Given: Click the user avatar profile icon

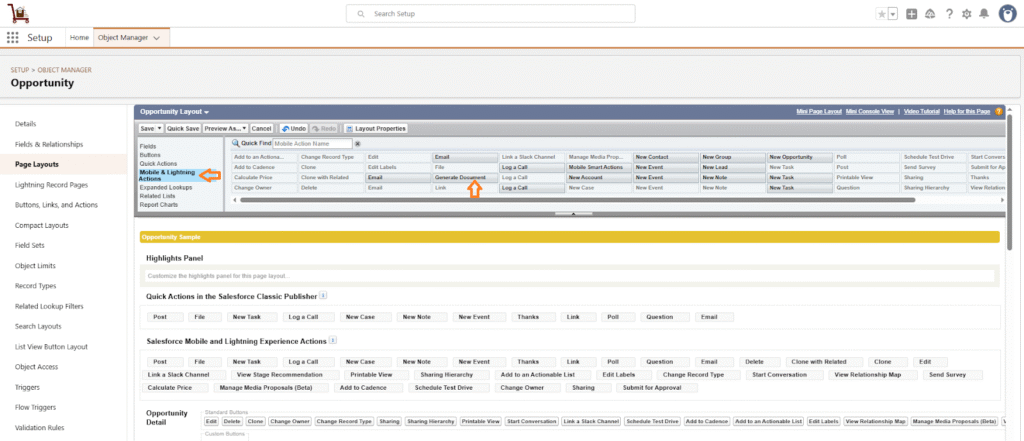Looking at the screenshot, I should pos(1007,14).
